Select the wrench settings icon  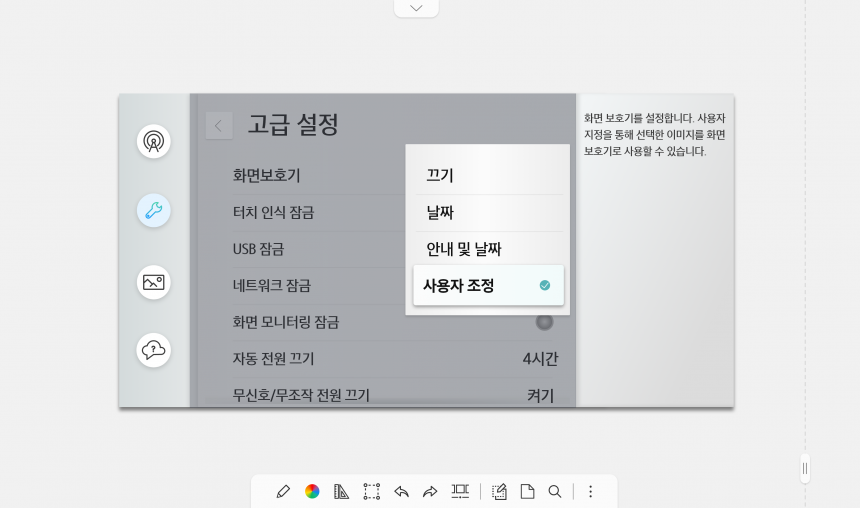154,210
